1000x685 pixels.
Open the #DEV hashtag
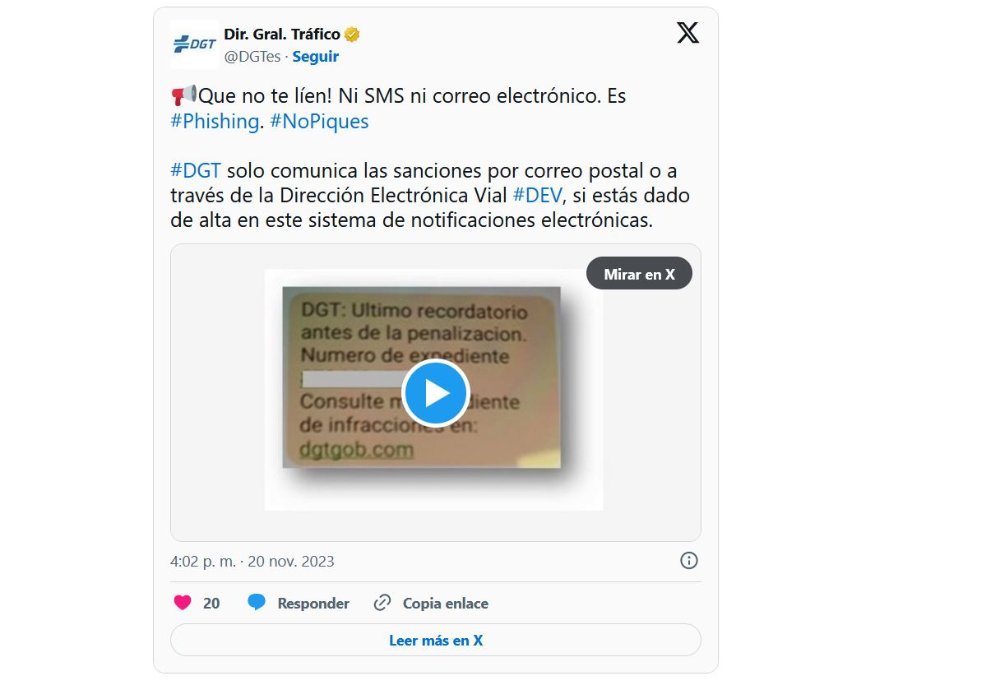coord(538,195)
